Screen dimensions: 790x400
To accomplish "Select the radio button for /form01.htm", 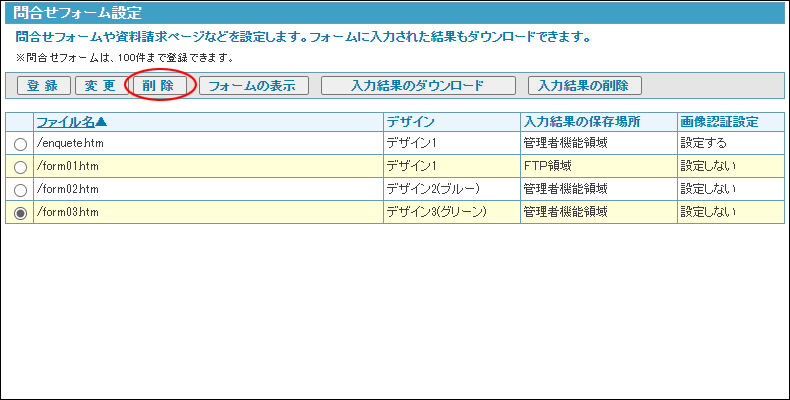I will click(20, 167).
